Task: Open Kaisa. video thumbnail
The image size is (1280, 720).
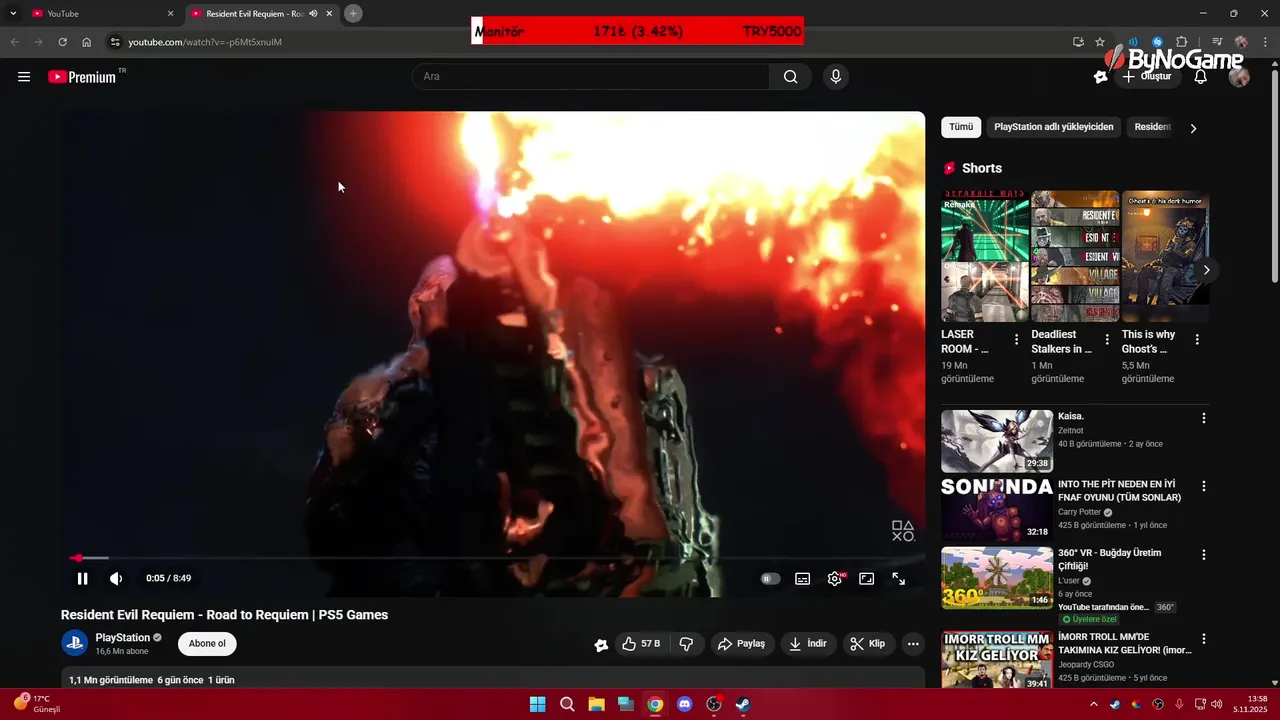Action: pyautogui.click(x=997, y=441)
